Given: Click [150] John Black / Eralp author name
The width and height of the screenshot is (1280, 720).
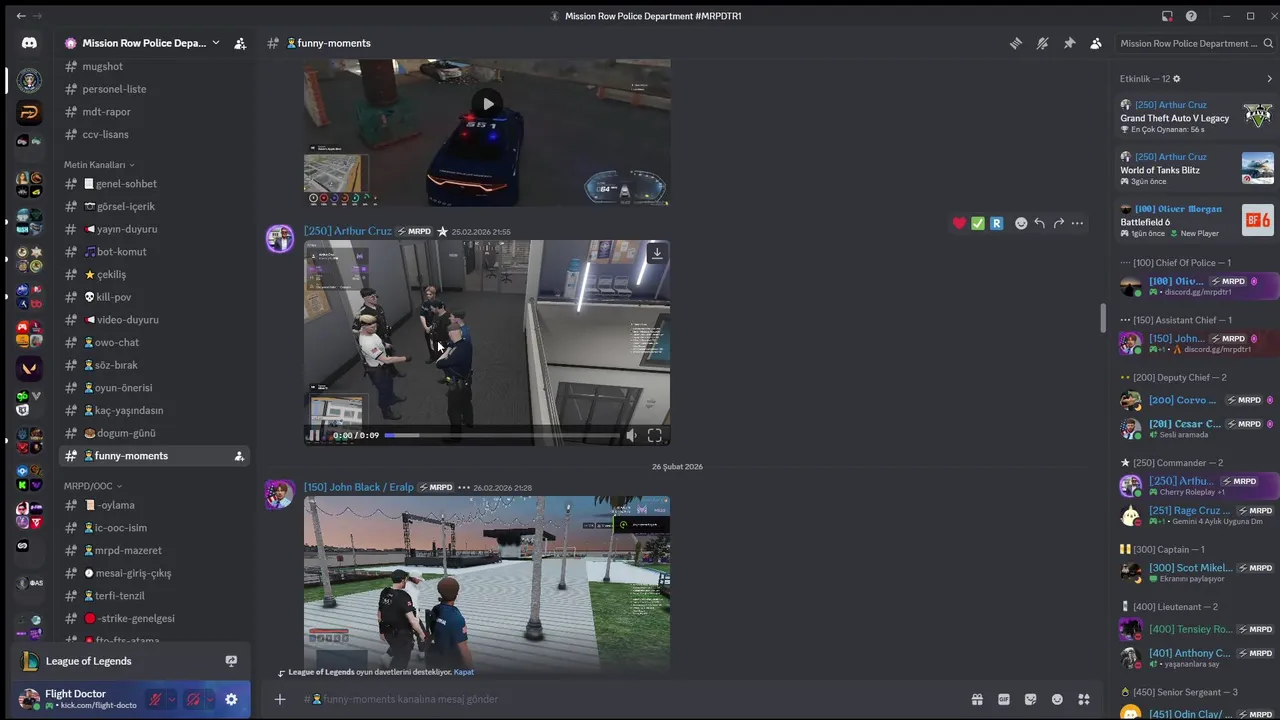Looking at the screenshot, I should pos(358,487).
